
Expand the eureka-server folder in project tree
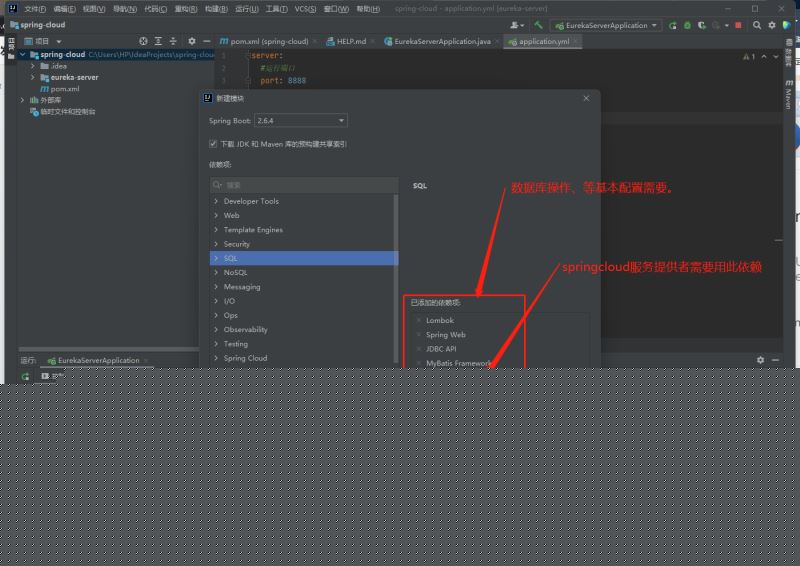pos(33,77)
